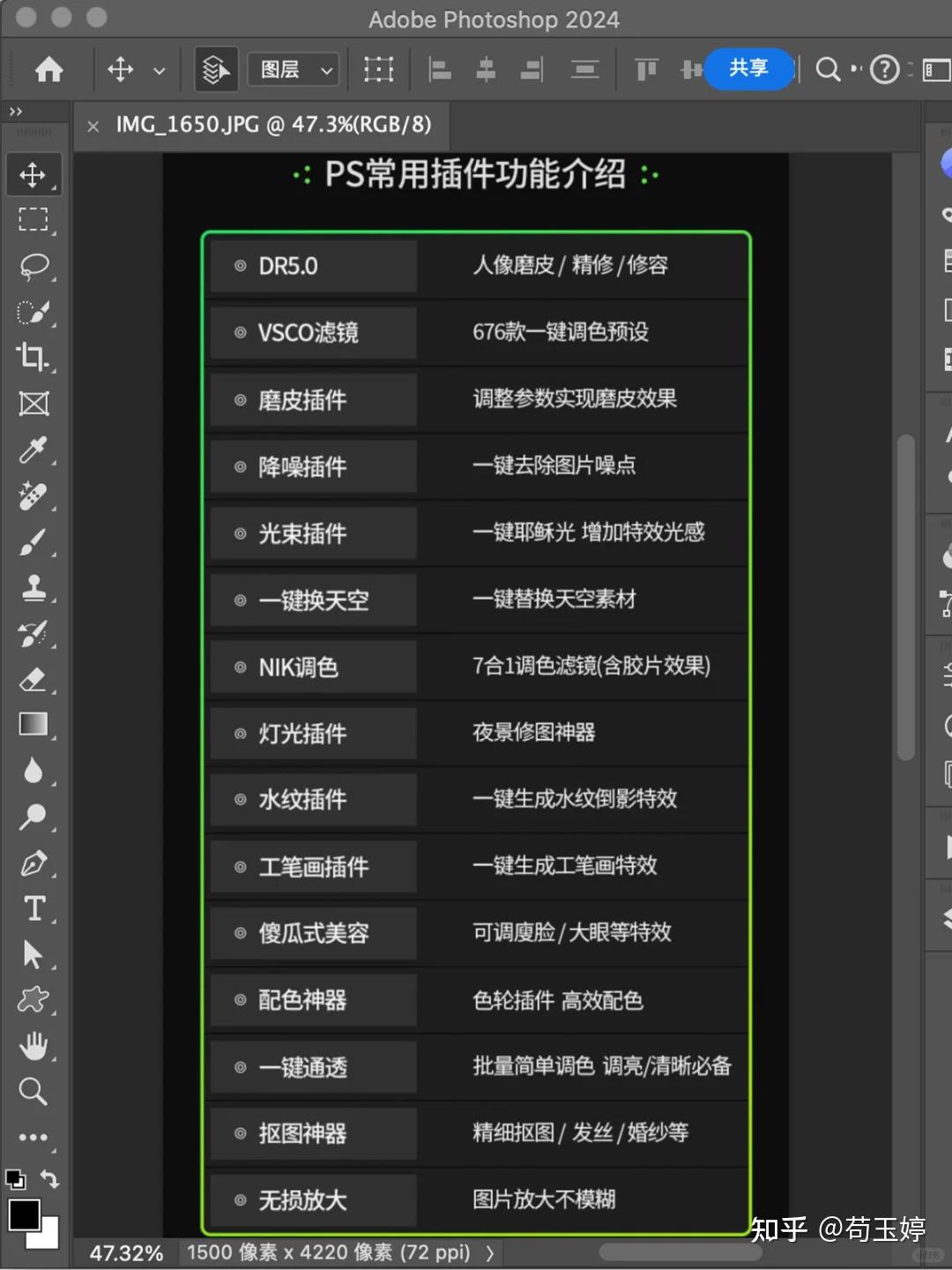Screen dimensions: 952x1270
Task: Select the Brush tool
Action: click(33, 542)
